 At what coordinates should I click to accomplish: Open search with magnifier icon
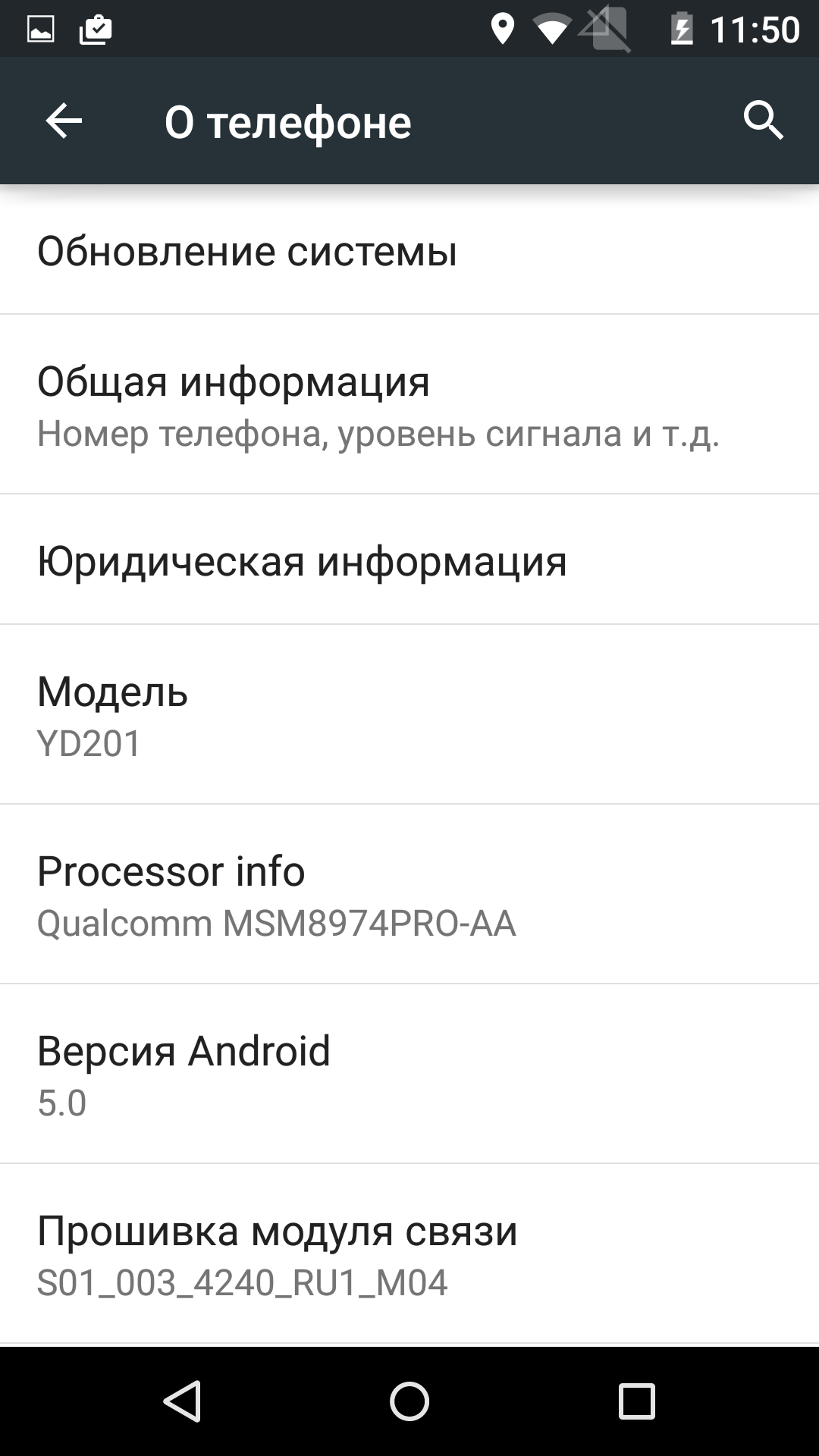pyautogui.click(x=763, y=121)
